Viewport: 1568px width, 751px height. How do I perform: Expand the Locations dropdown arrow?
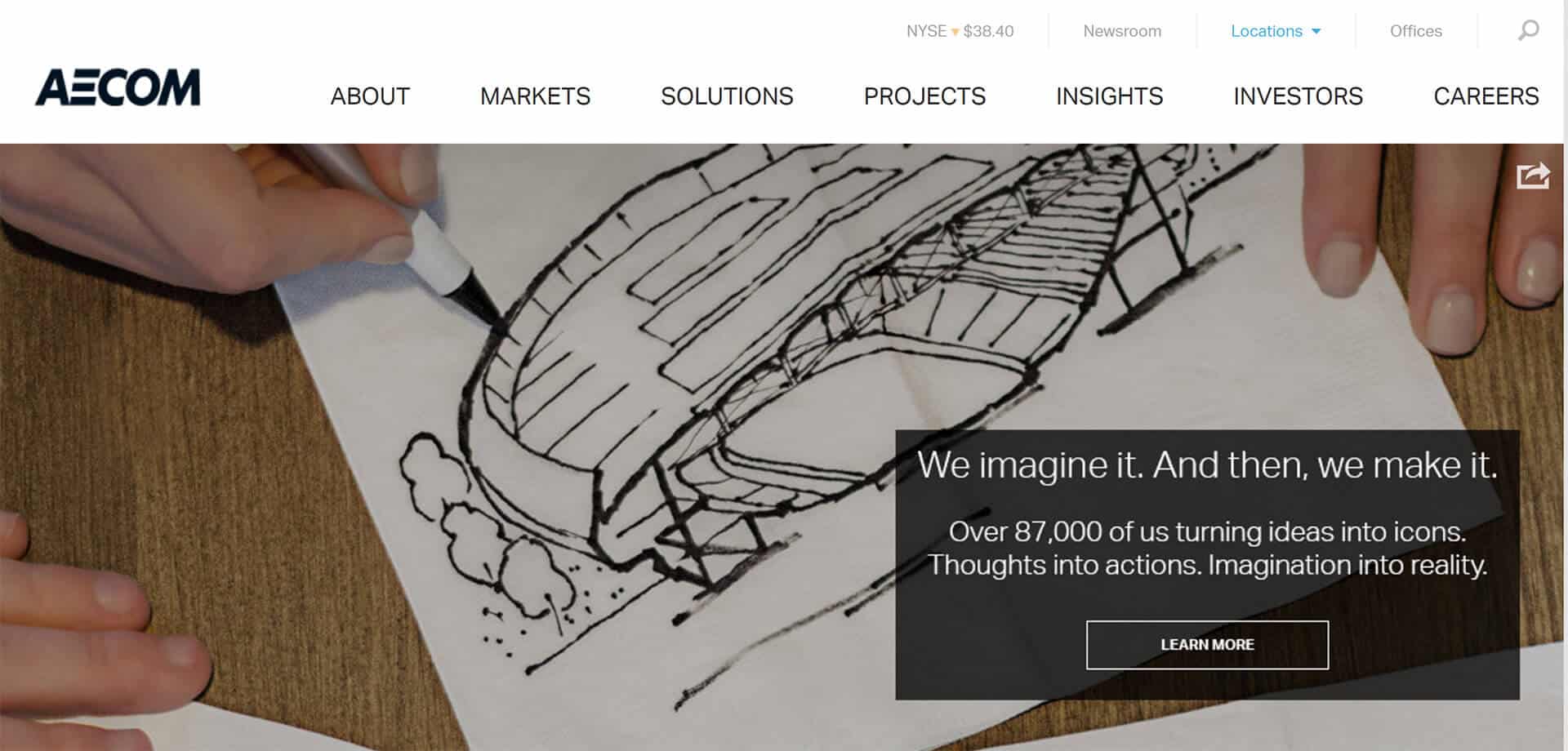point(1316,32)
